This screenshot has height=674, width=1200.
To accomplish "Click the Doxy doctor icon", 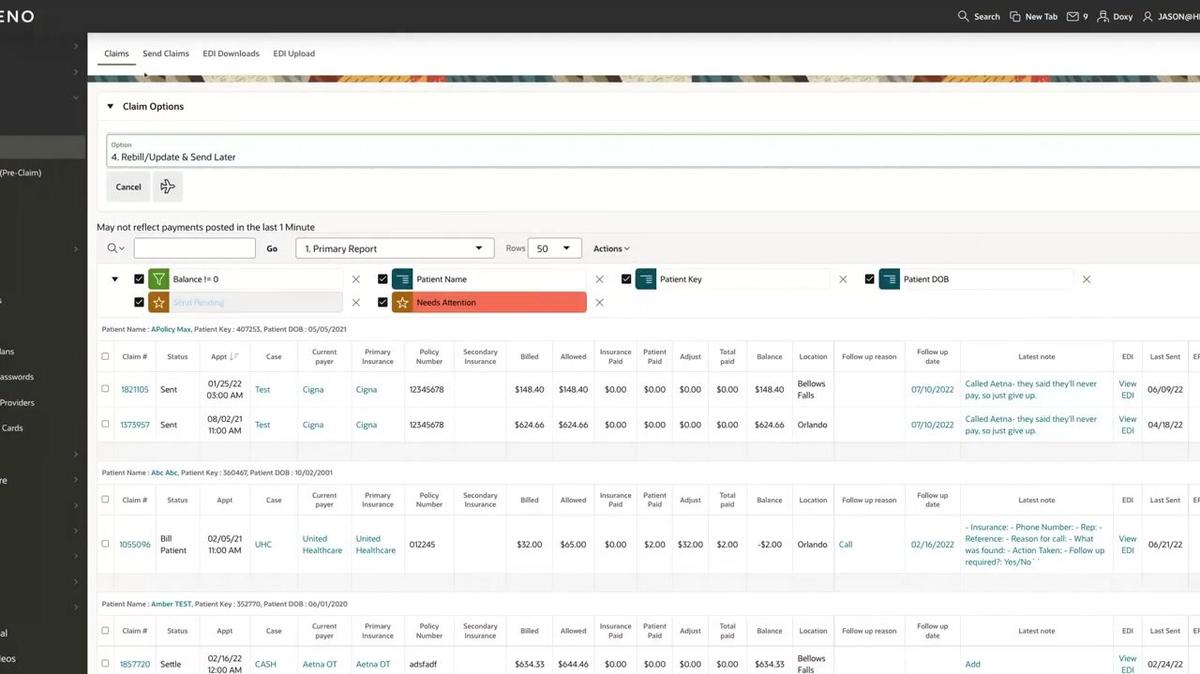I will coord(1103,17).
